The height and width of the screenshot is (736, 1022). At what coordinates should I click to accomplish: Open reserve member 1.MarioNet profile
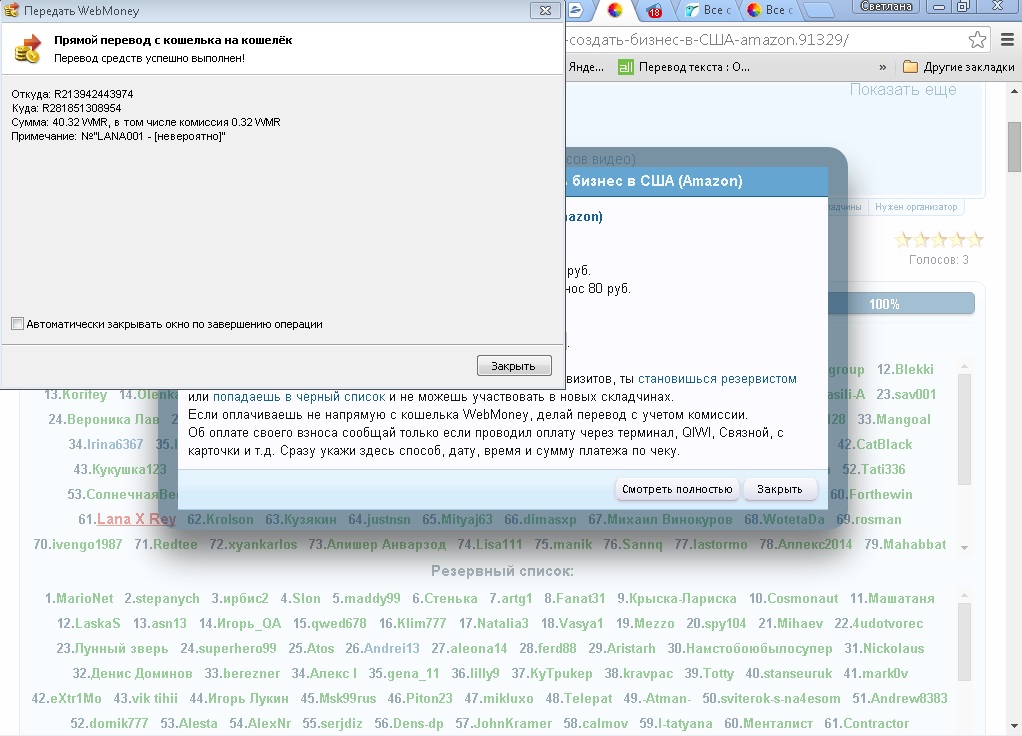79,598
